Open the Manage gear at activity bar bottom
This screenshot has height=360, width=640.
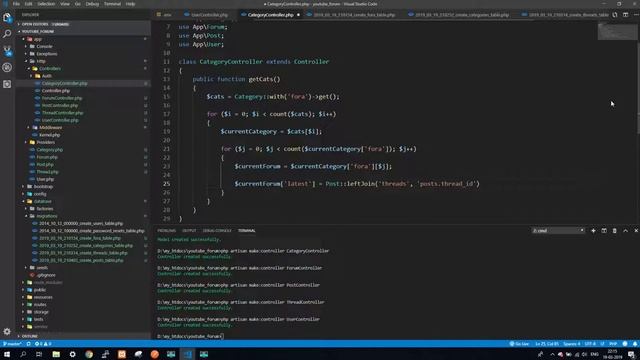pos(7,331)
